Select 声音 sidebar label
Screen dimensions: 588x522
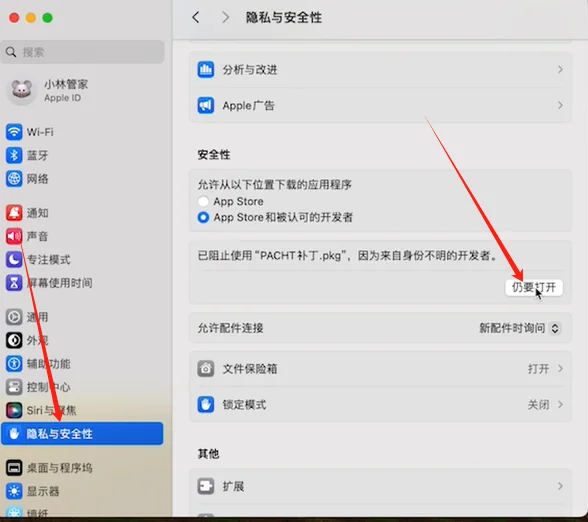[x=37, y=236]
